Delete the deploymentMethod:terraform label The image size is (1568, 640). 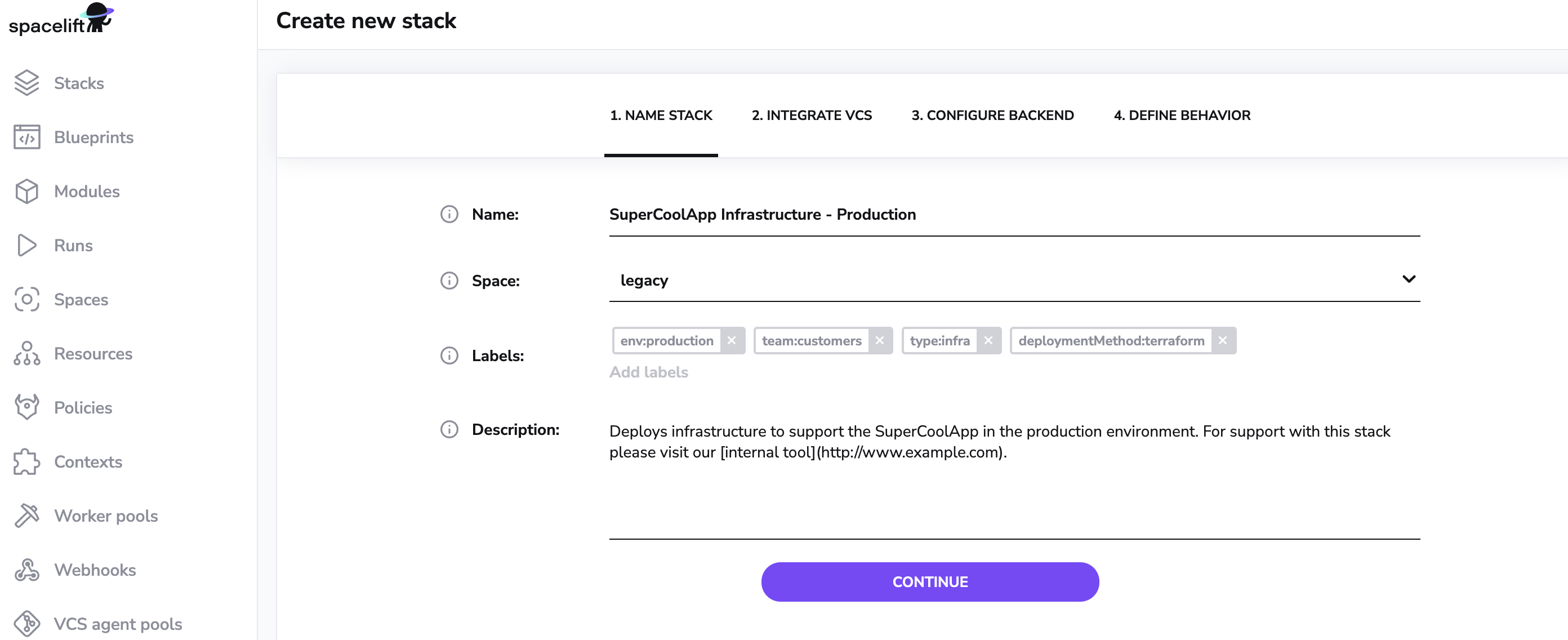[1222, 341]
